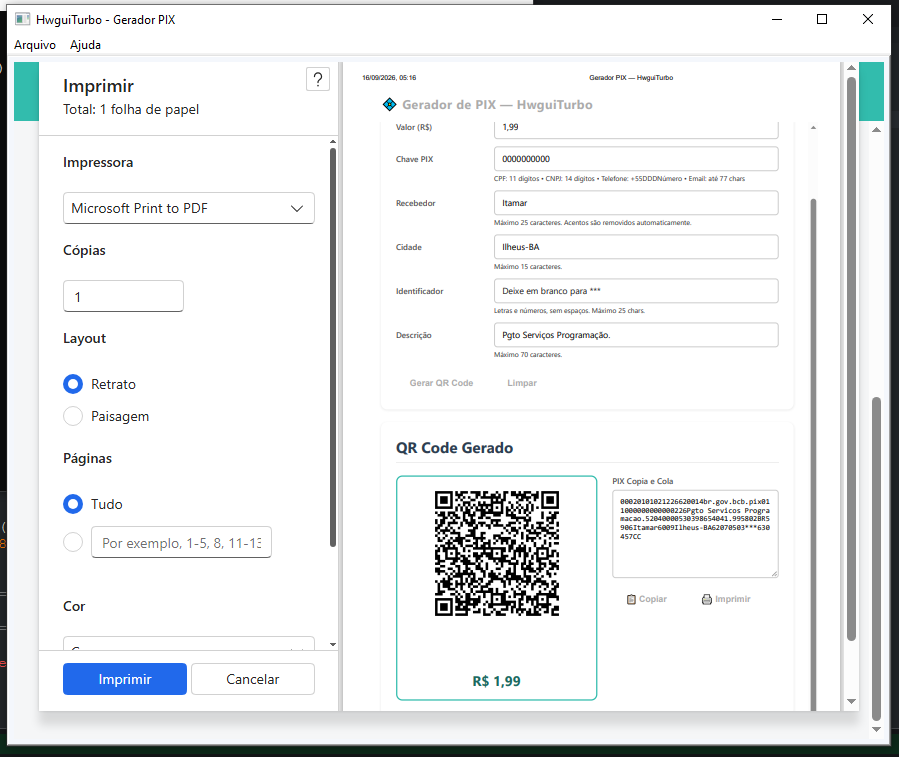Click the Imprimir printer icon in preview
Image resolution: width=899 pixels, height=757 pixels.
(707, 599)
